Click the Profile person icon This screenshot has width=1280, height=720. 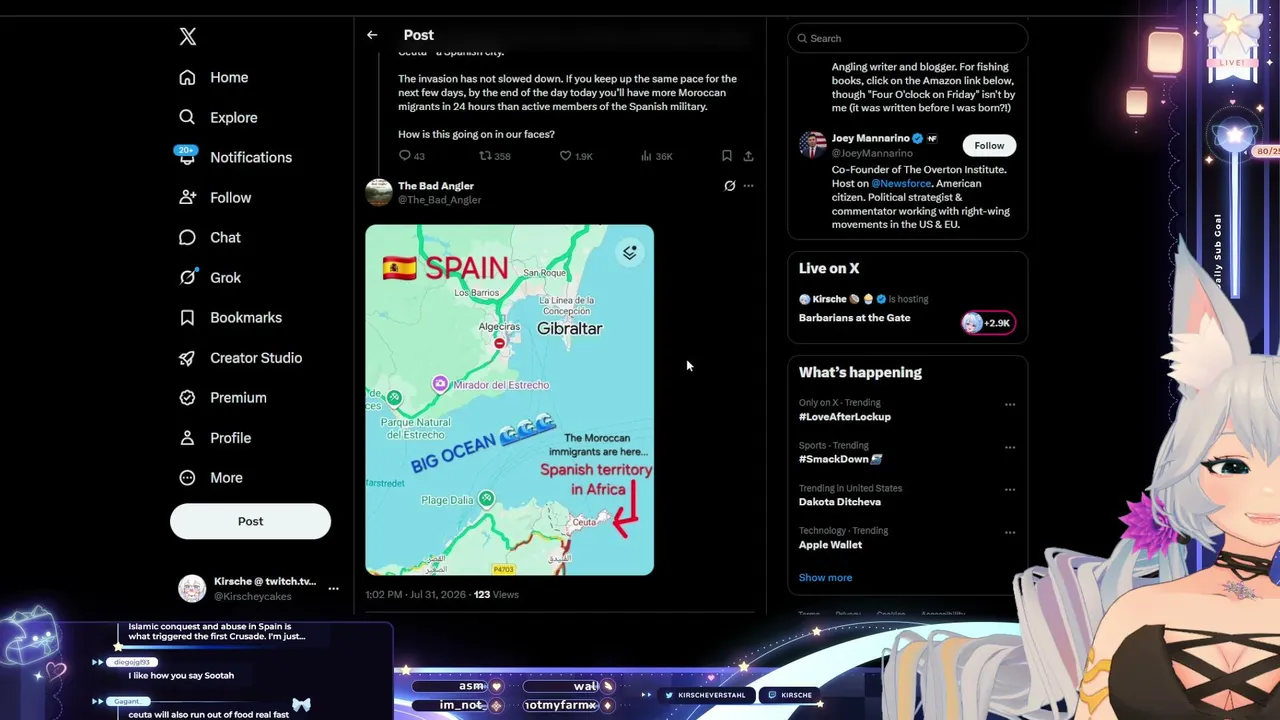(x=187, y=437)
